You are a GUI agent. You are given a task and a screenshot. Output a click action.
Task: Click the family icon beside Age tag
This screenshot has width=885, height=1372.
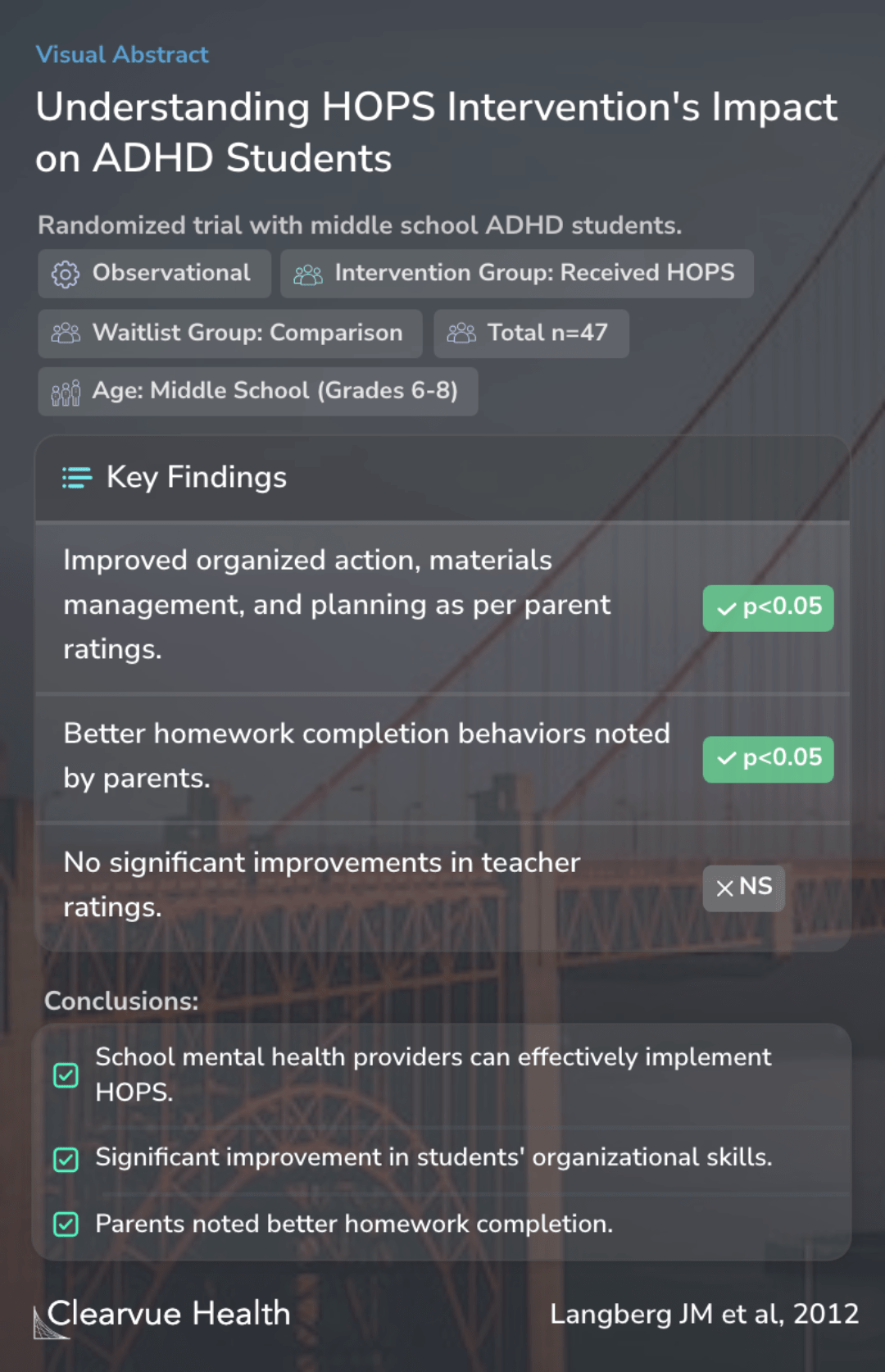(66, 392)
